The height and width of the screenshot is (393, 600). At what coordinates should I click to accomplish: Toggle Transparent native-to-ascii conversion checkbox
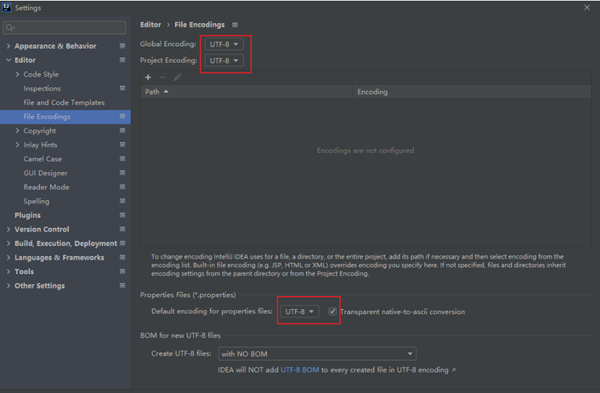332,311
